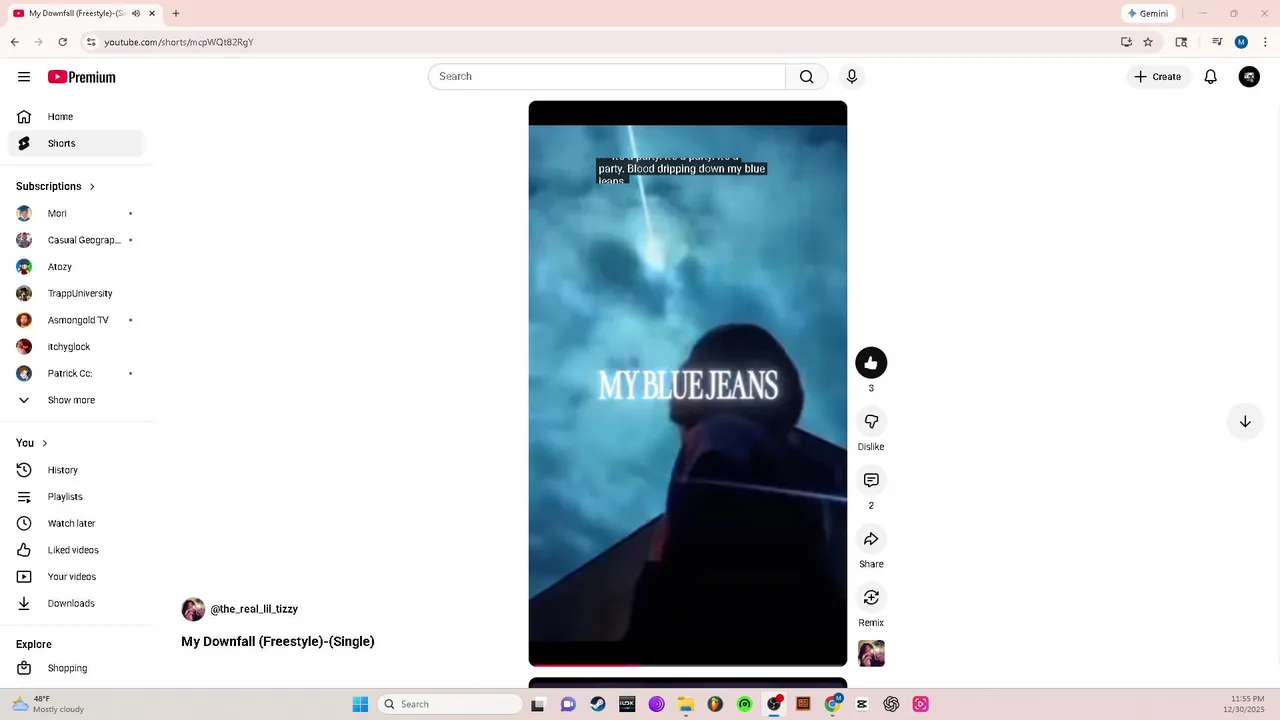Open Patrick Cc: subscription channel
The image size is (1280, 720).
click(x=77, y=373)
